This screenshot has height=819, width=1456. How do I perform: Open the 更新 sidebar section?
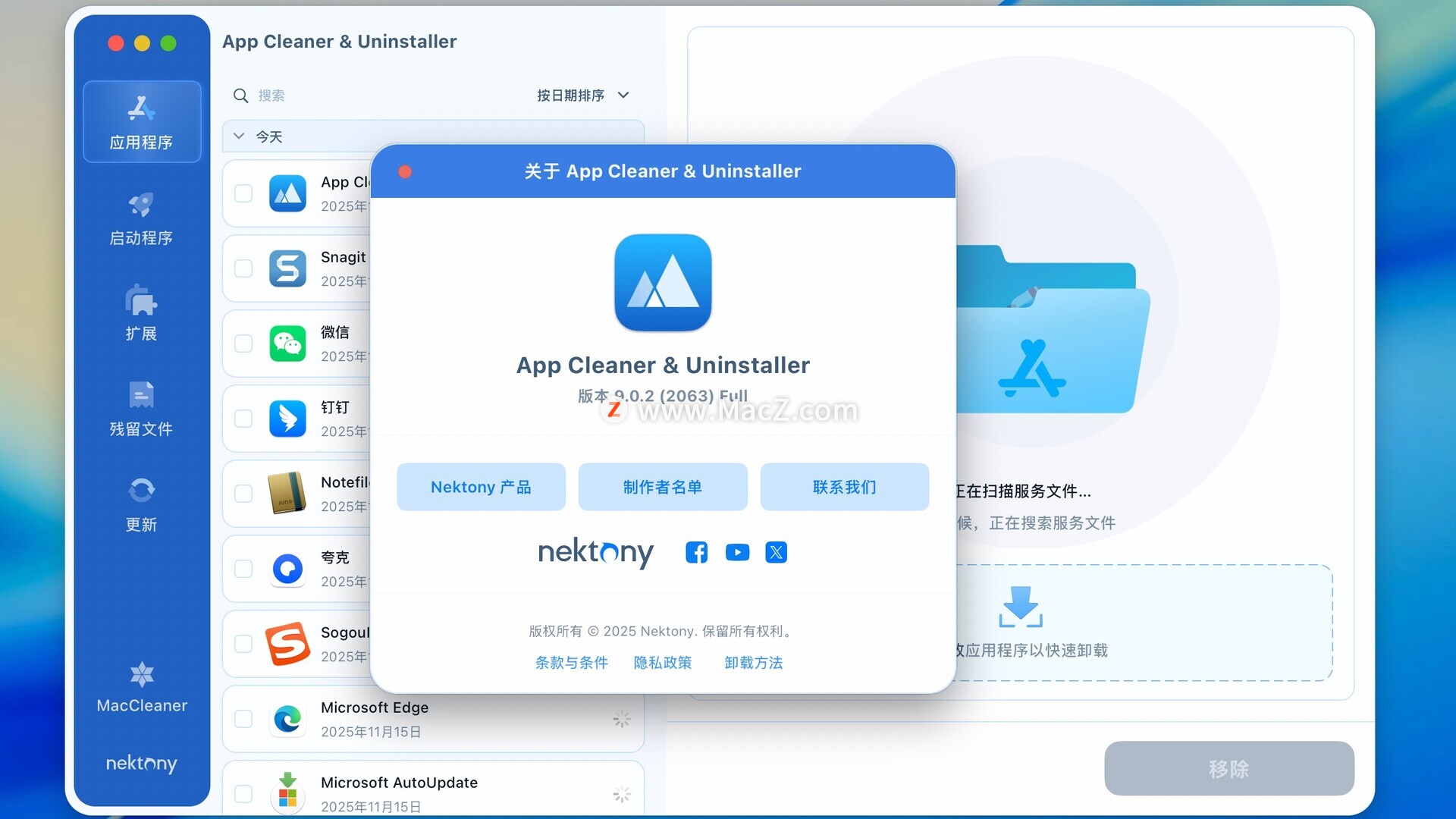[x=141, y=505]
